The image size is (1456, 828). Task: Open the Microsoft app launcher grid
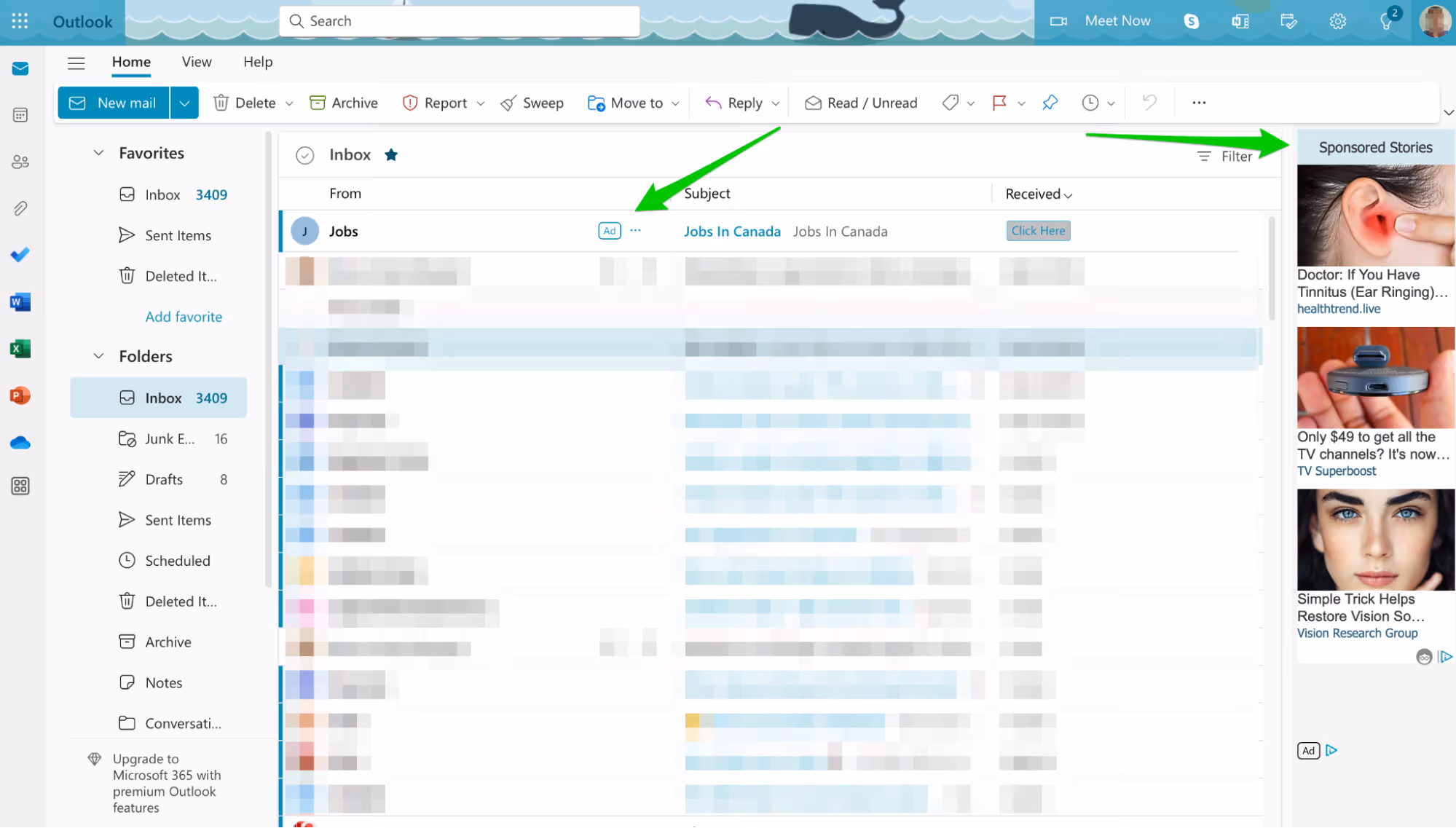pyautogui.click(x=20, y=21)
